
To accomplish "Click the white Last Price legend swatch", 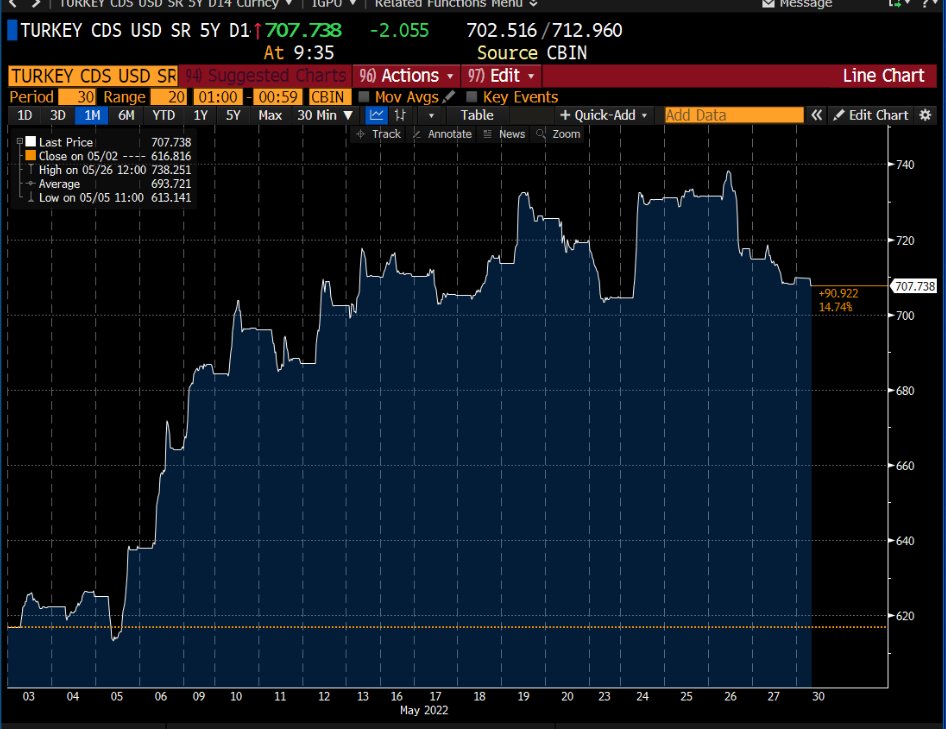I will point(31,141).
